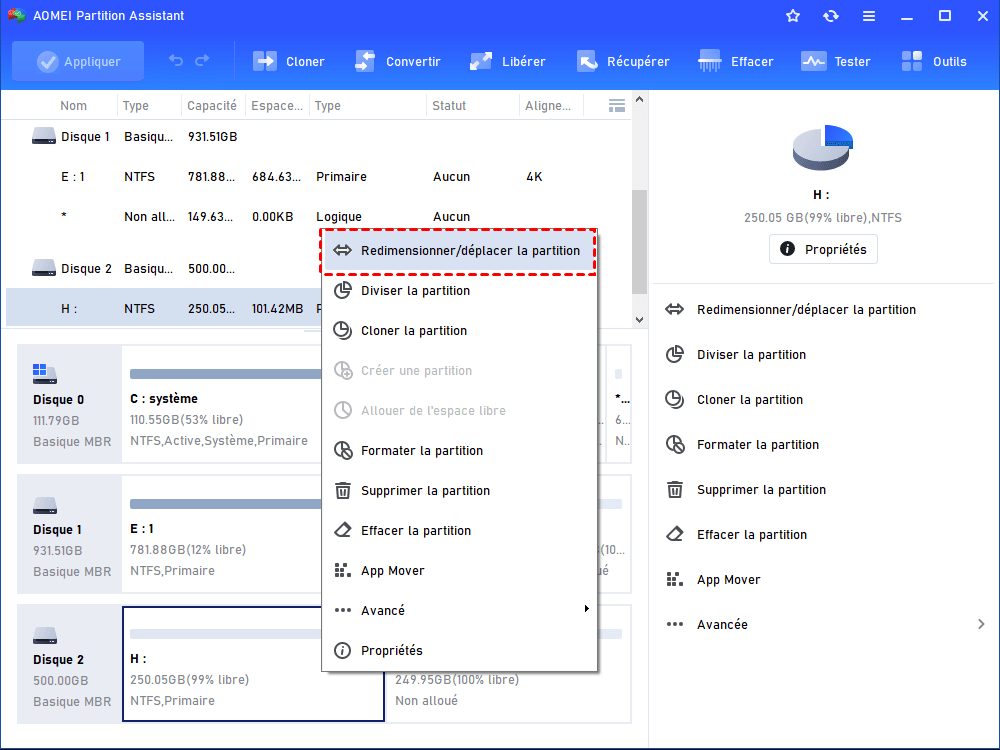
Task: Select C : système partition block
Action: 222,404
